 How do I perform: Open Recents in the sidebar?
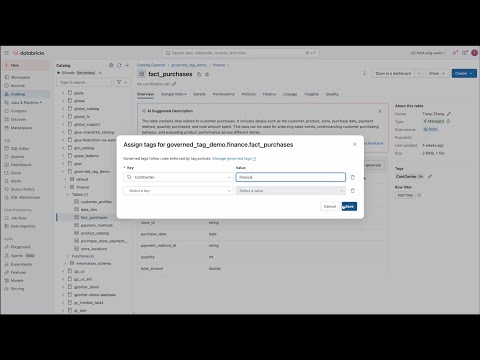(x=17, y=86)
